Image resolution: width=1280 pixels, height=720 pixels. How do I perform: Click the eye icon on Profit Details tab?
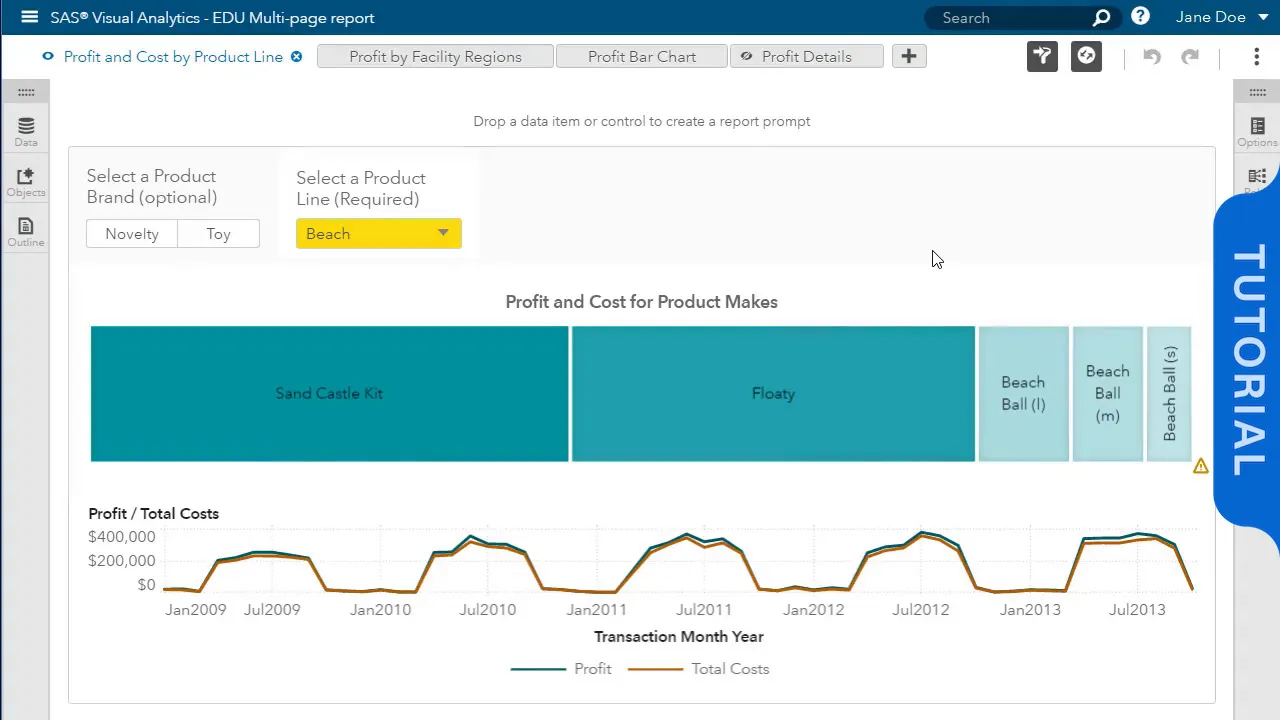[x=746, y=57]
